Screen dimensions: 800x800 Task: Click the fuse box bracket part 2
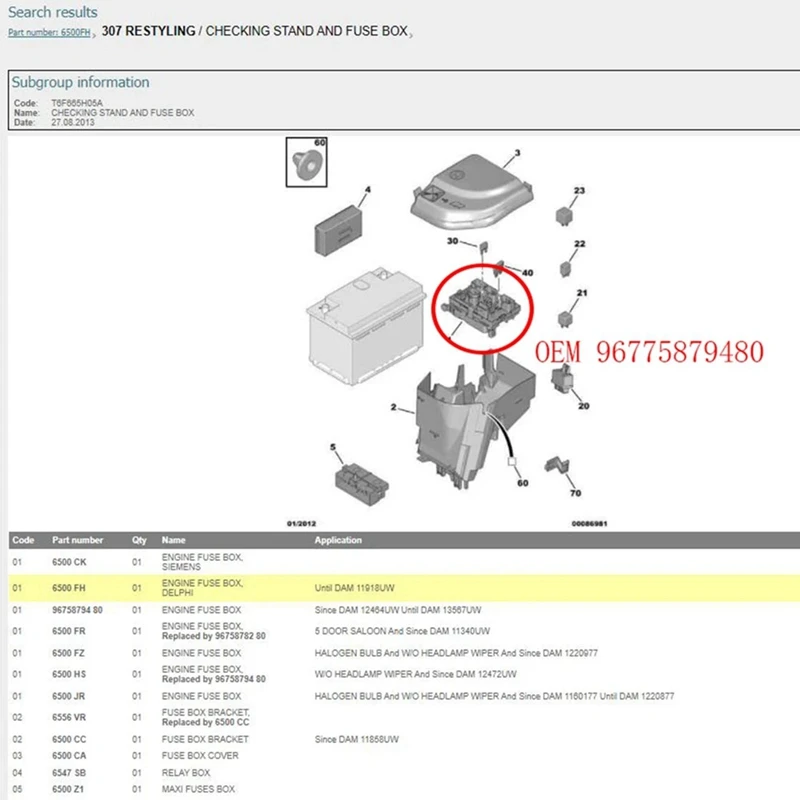tap(474, 421)
